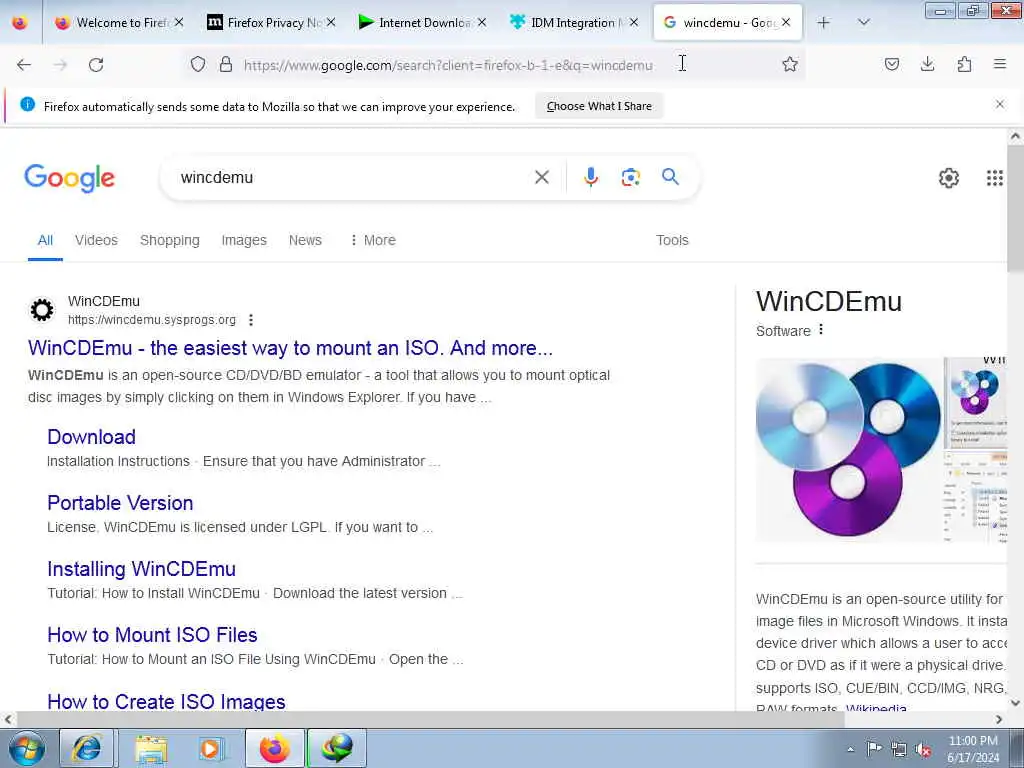
Task: Click the vertical scrollbar down arrow
Action: 1016,703
